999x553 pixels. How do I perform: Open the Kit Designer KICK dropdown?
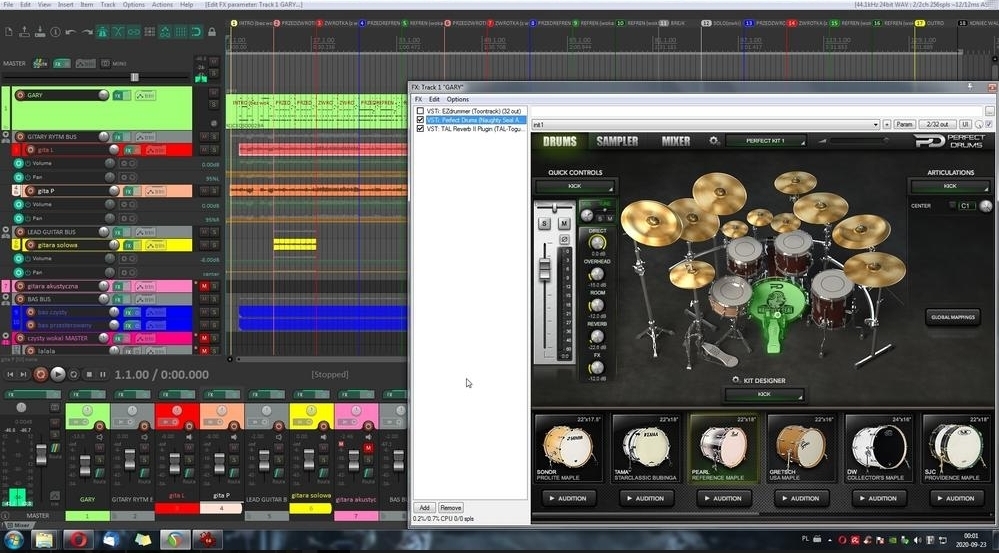pyautogui.click(x=764, y=394)
